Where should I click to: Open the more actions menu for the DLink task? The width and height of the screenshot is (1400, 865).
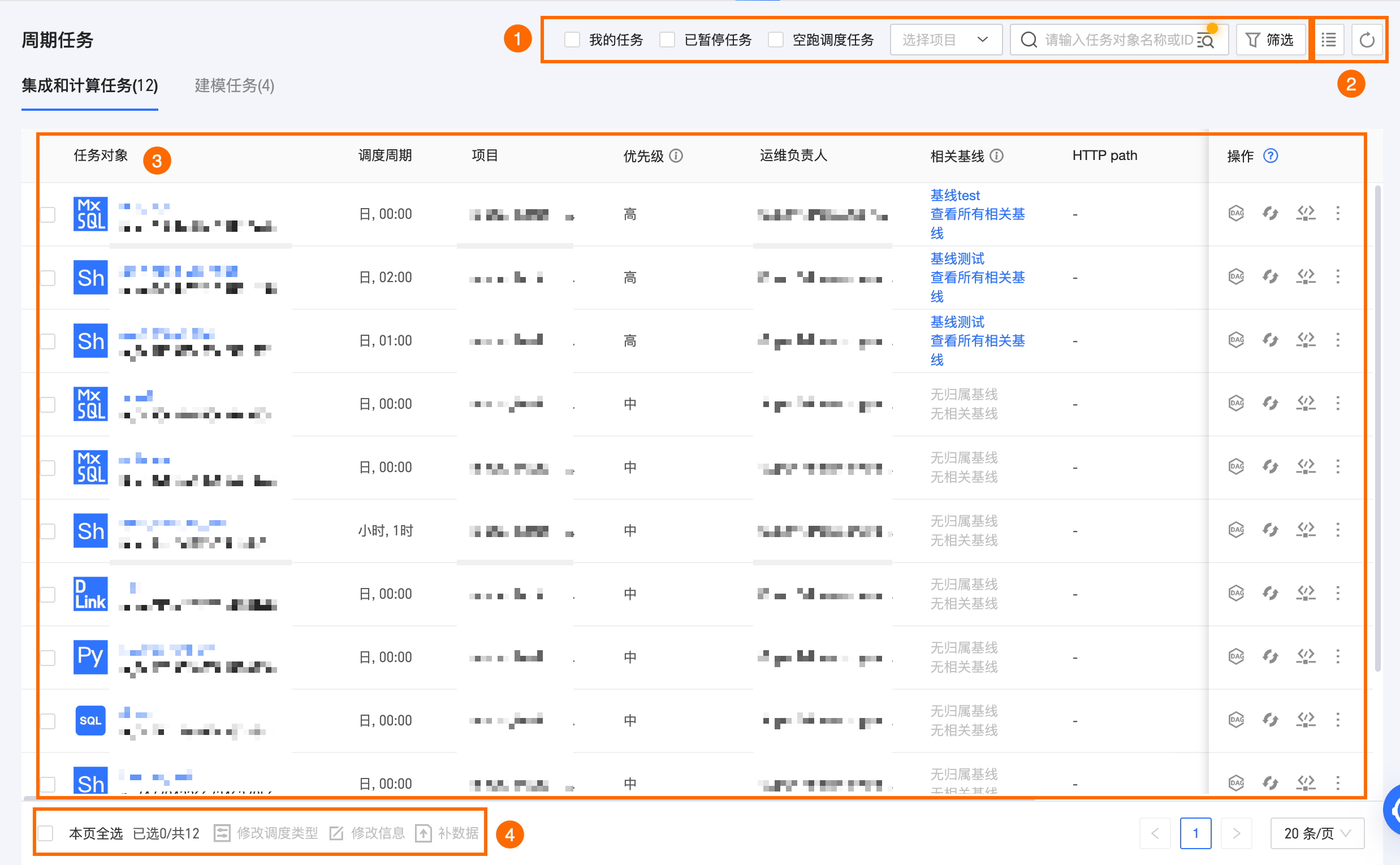pos(1338,593)
